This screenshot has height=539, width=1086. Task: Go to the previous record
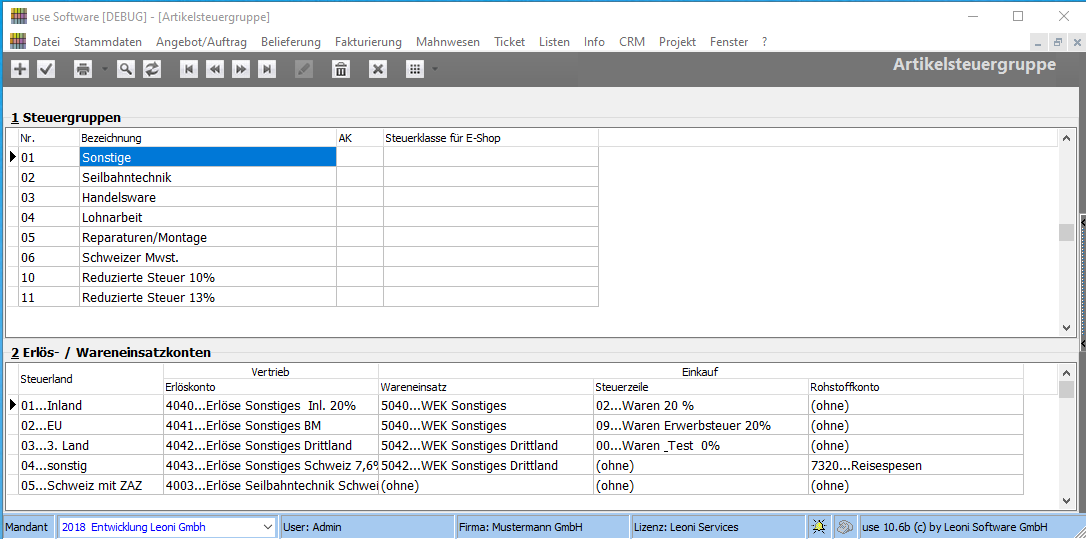[215, 69]
